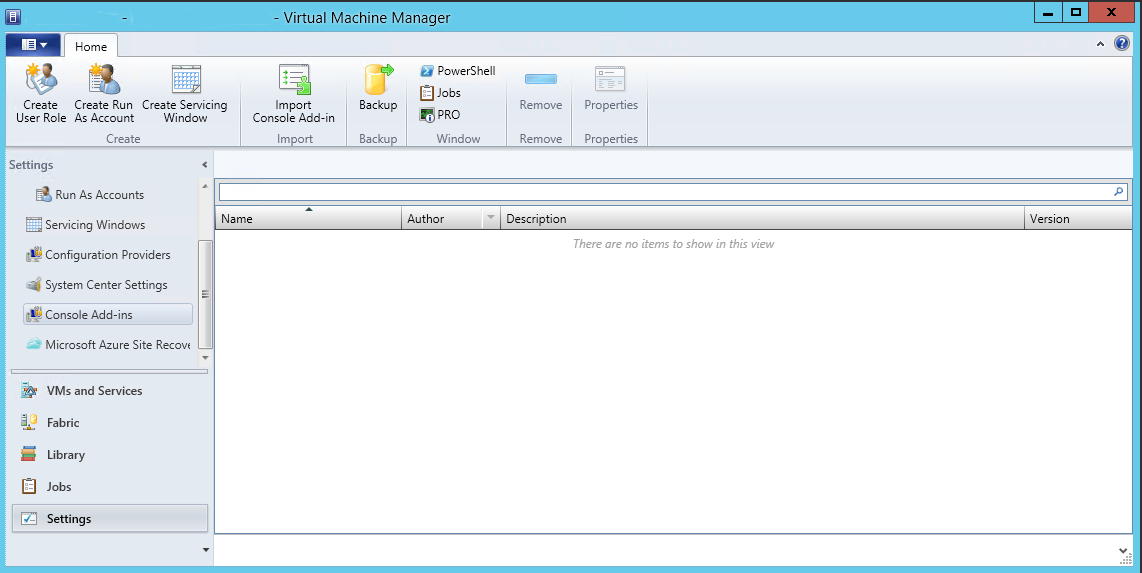The height and width of the screenshot is (573, 1142).
Task: Open the Author column filter dropdown
Action: (x=491, y=218)
